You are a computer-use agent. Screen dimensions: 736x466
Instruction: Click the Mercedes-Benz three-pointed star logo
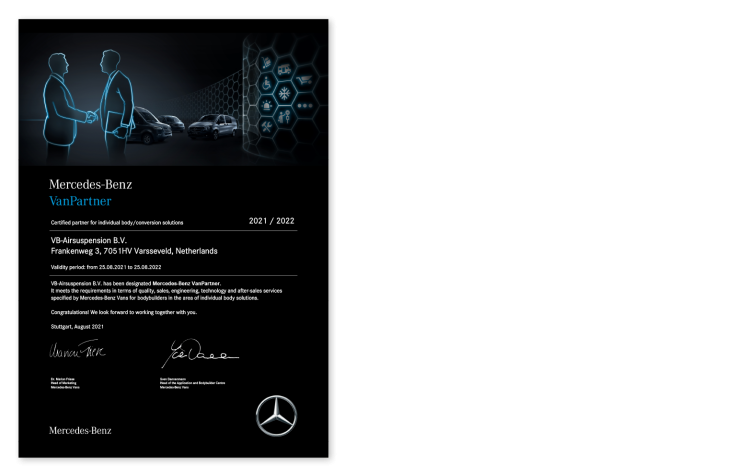276,416
